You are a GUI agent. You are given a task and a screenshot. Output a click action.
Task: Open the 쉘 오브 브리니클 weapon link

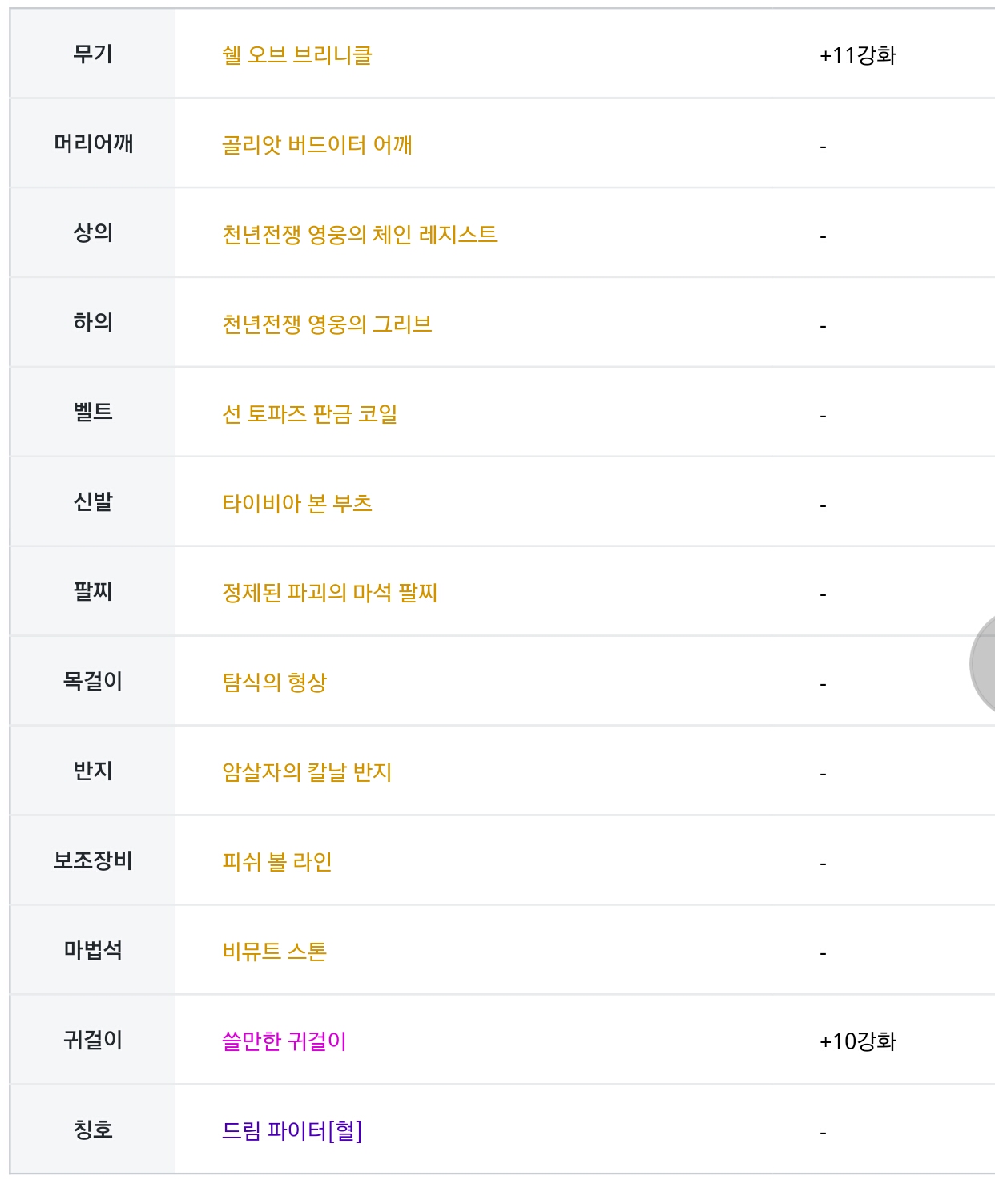[x=296, y=55]
